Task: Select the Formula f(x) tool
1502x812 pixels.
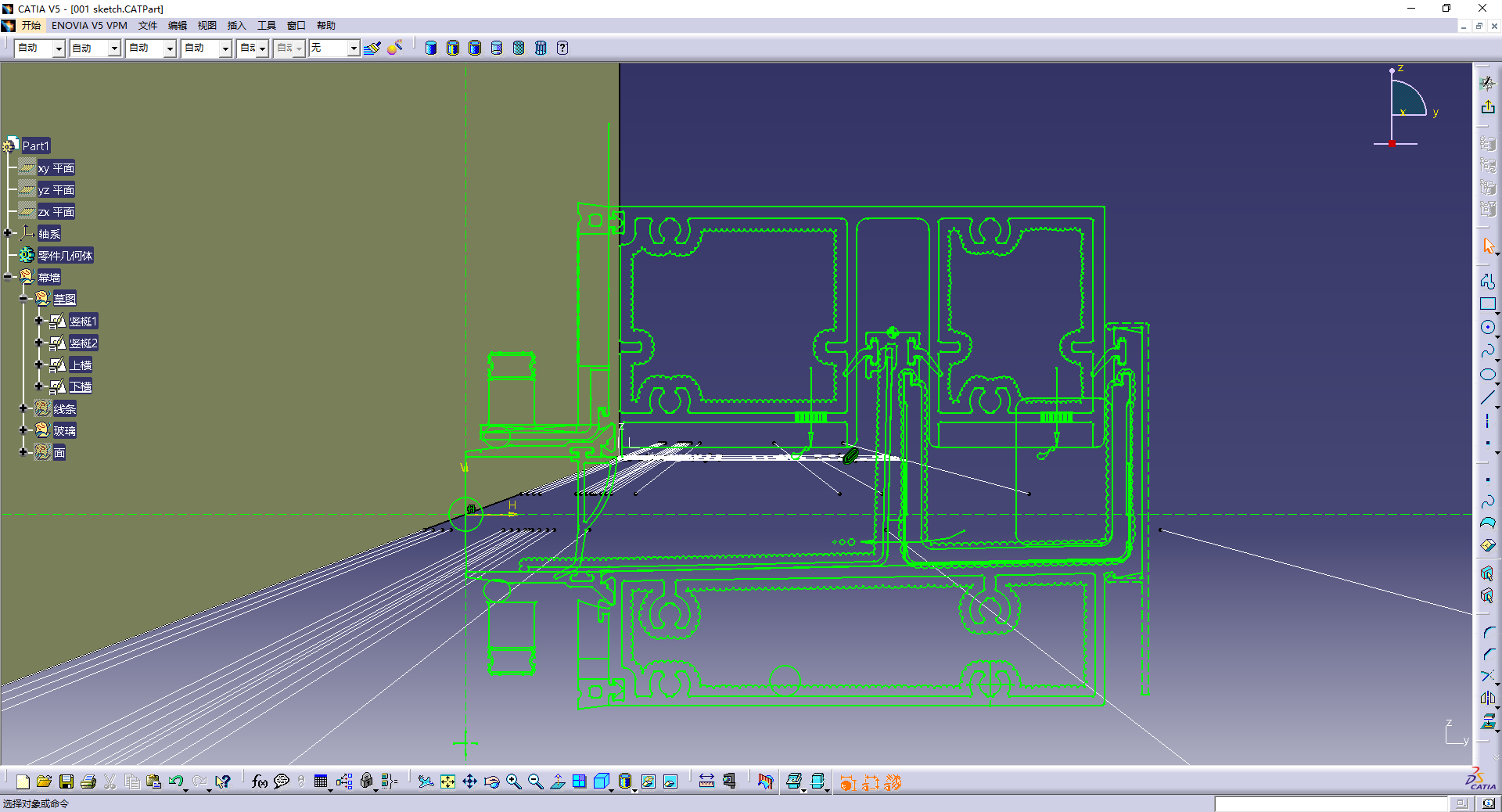Action: coord(260,781)
